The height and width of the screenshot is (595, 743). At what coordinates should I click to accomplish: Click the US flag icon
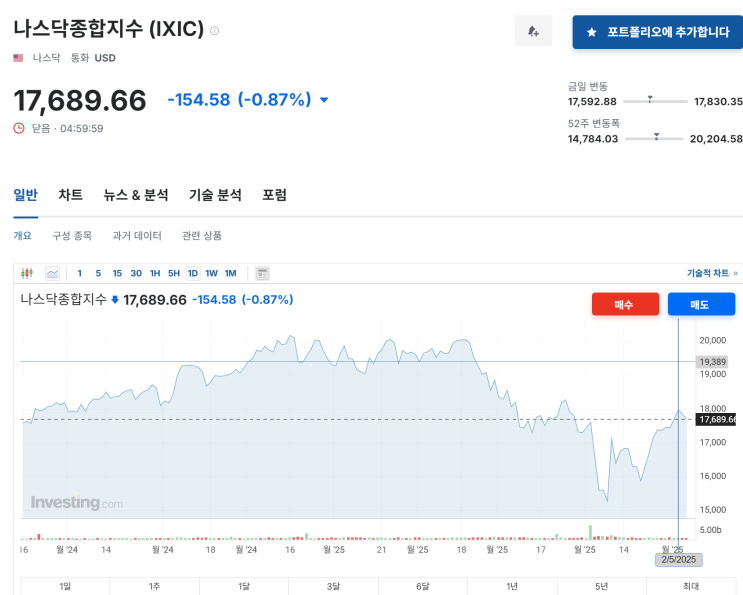18,58
